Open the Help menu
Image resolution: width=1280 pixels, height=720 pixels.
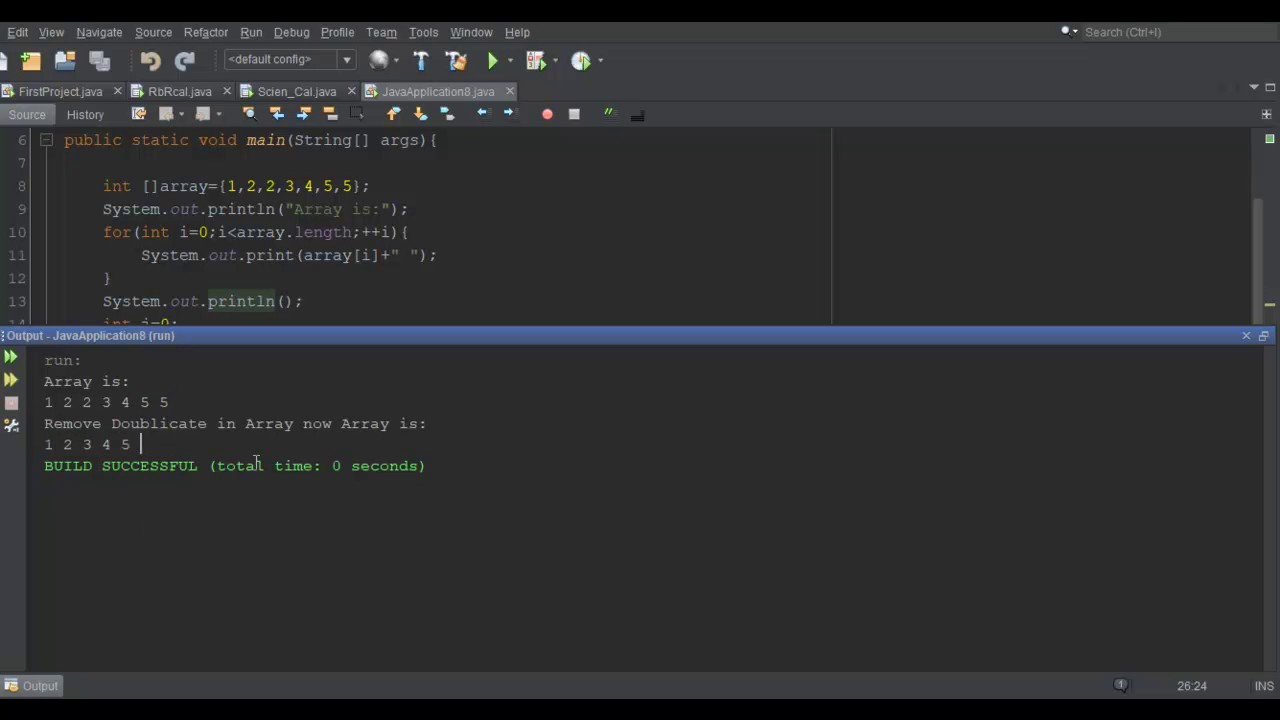[x=517, y=32]
